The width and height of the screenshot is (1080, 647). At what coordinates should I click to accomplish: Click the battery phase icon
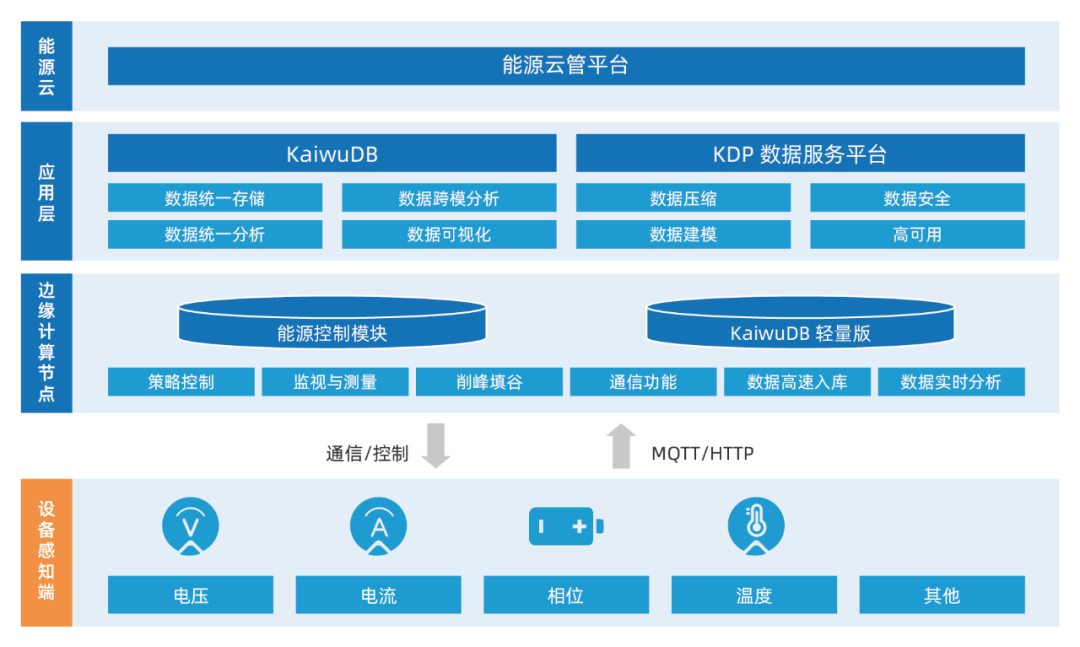pyautogui.click(x=566, y=526)
